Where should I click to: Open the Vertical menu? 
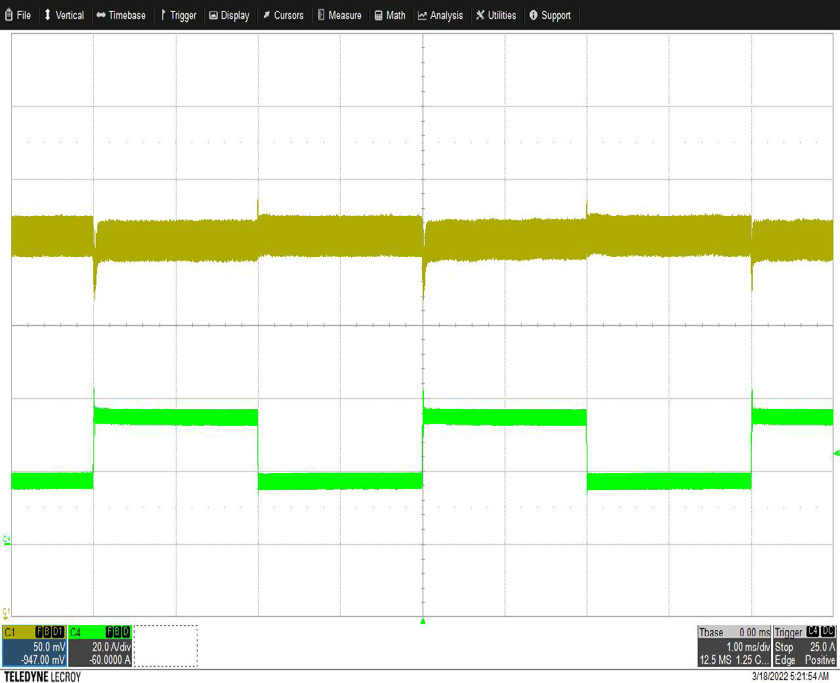(x=63, y=15)
